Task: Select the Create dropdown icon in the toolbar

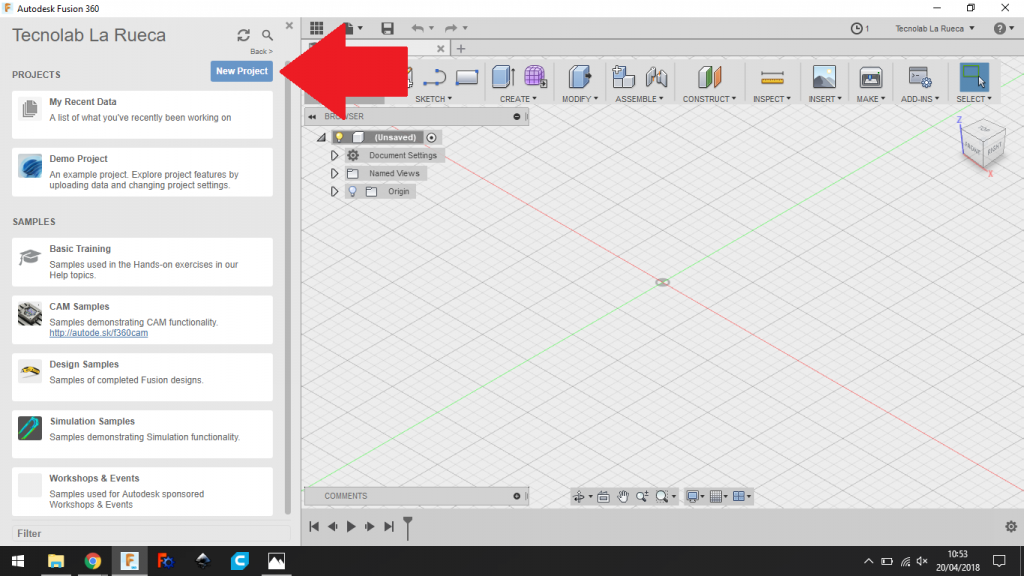Action: pos(500,76)
